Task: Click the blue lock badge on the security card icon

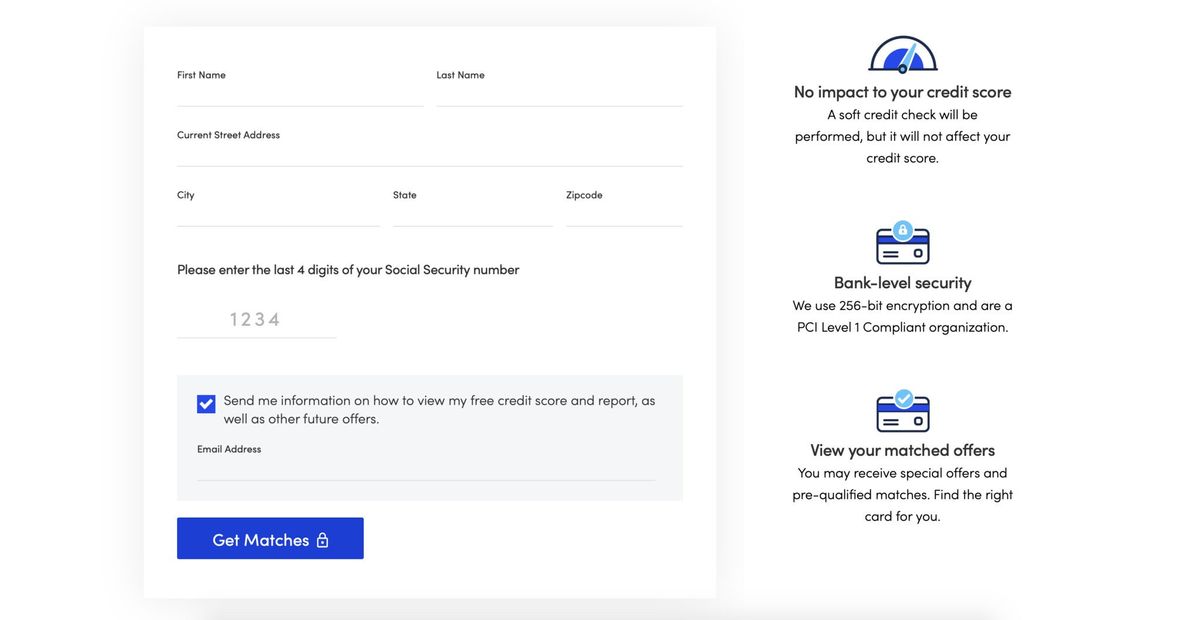Action: point(903,230)
